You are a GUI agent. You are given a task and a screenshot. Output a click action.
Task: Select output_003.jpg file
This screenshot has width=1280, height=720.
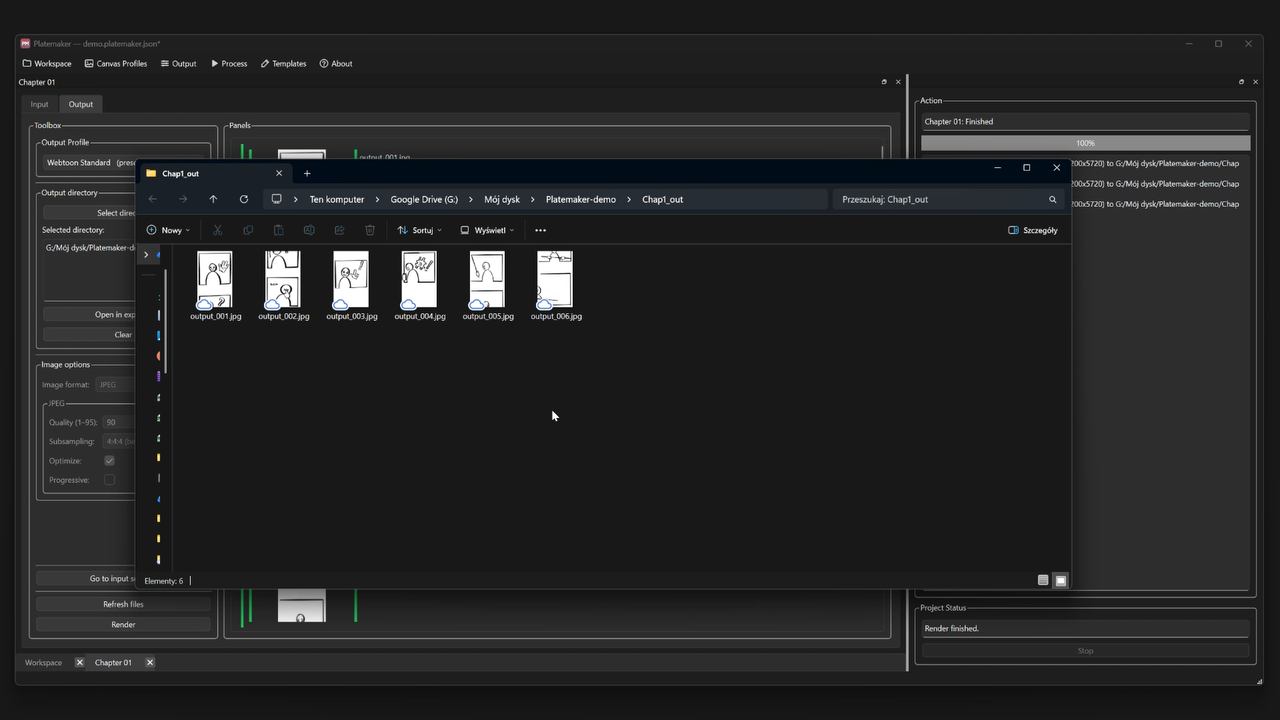click(x=351, y=286)
